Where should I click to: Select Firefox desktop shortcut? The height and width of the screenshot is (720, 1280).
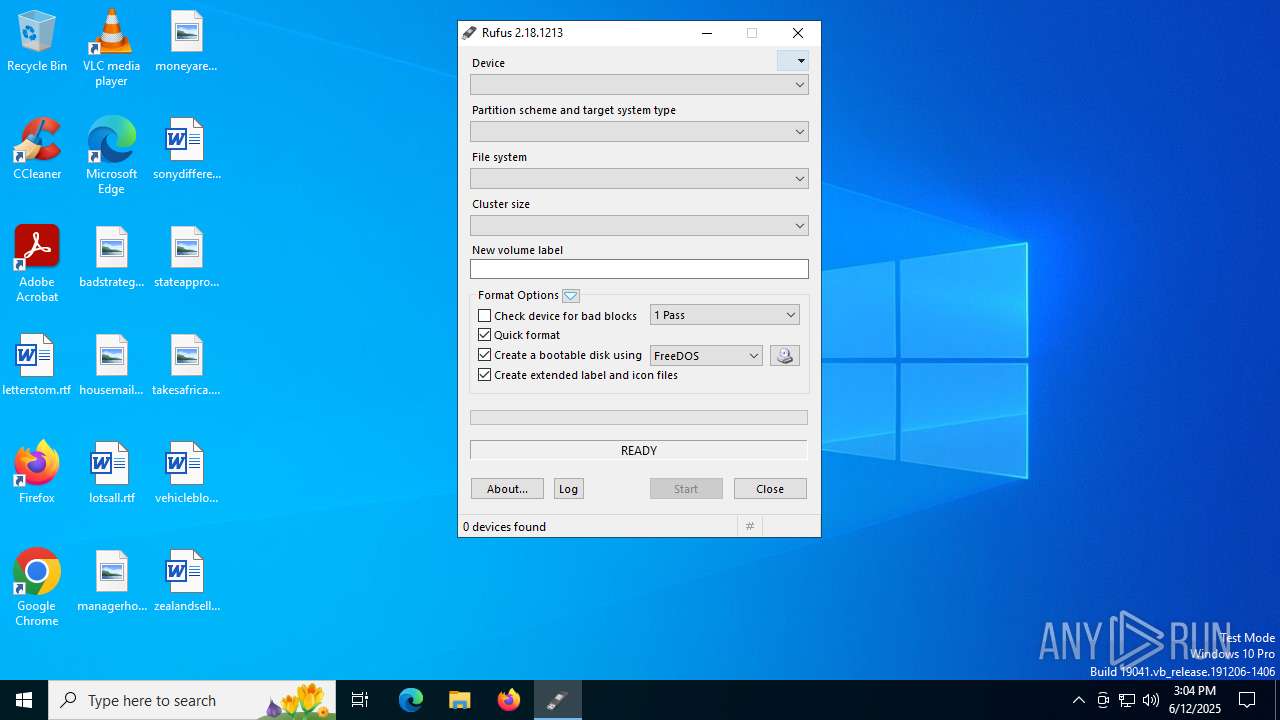tap(37, 473)
